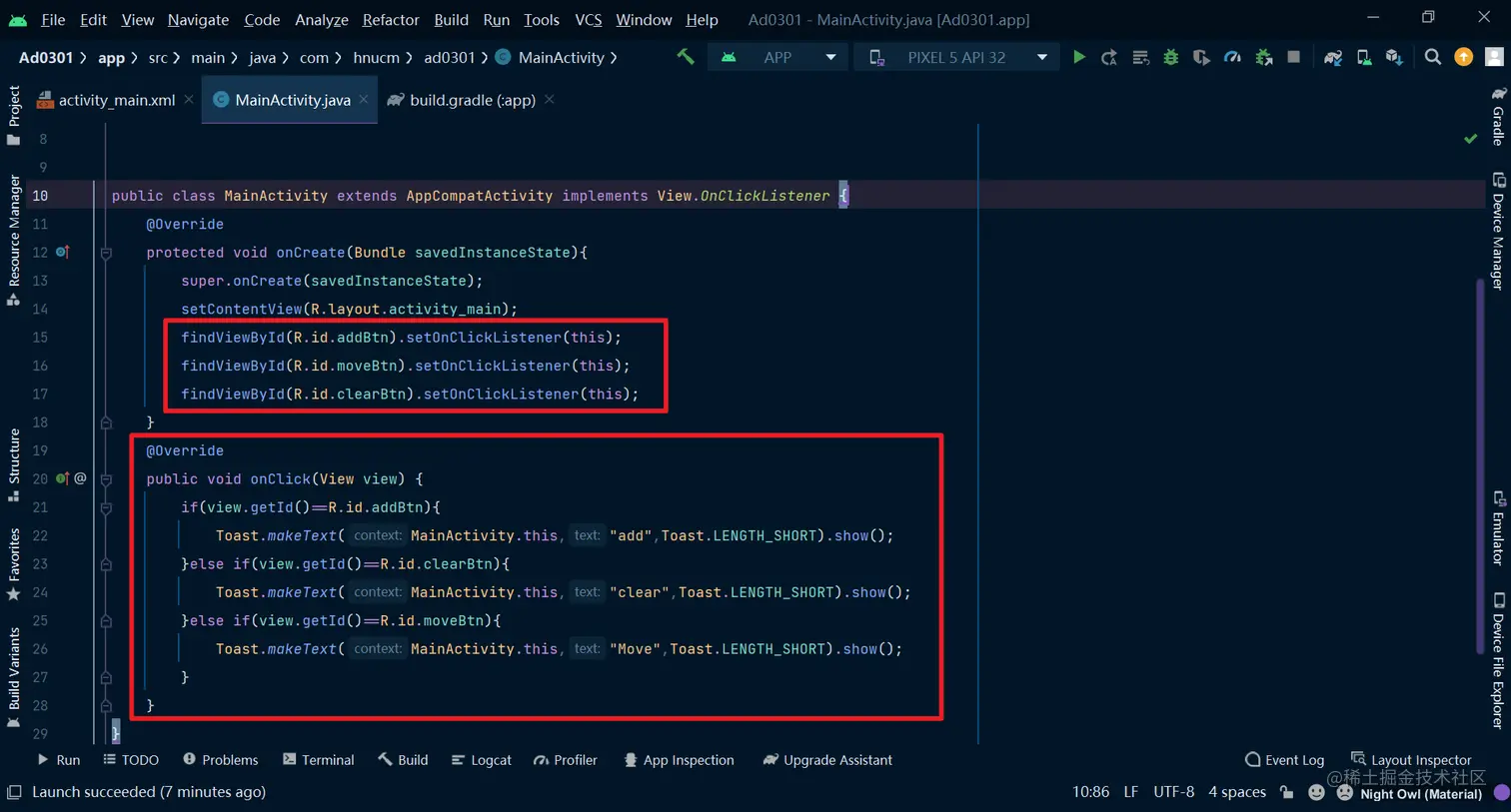Screen dimensions: 1511x812
Task: Click Attach Debugger to Android Process icon
Action: click(x=1263, y=57)
